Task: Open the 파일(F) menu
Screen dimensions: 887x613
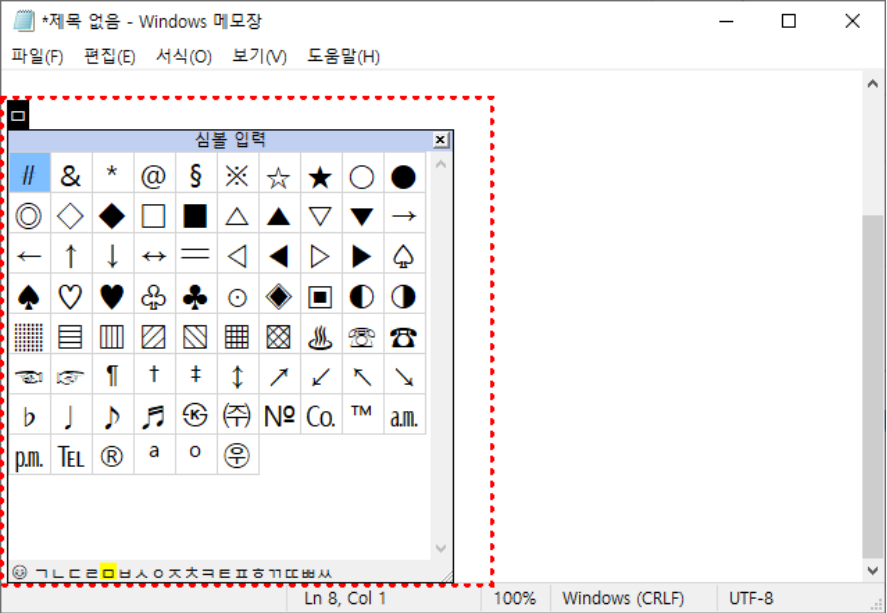Action: pyautogui.click(x=37, y=56)
